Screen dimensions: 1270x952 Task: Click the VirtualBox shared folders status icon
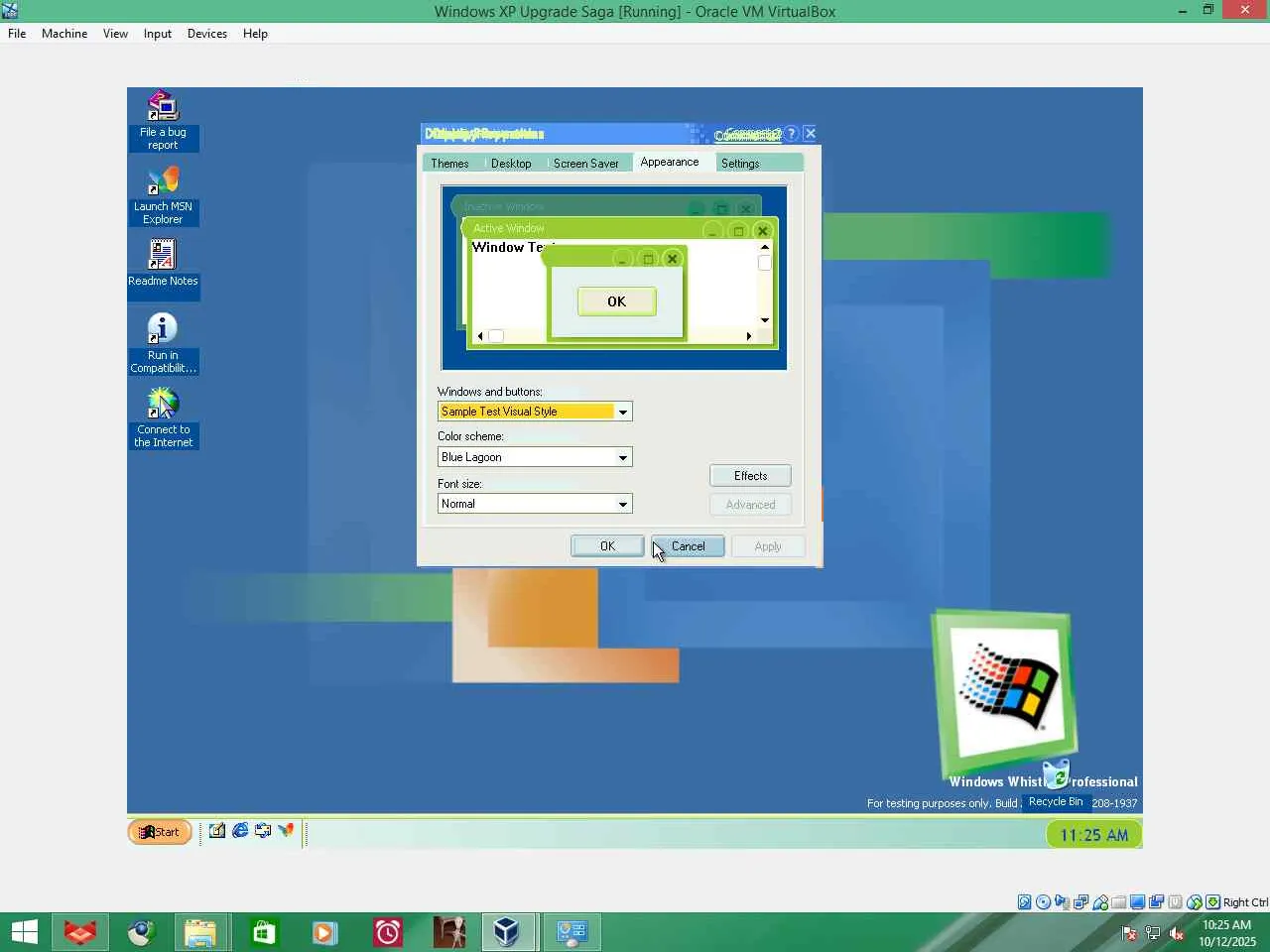tap(1119, 902)
